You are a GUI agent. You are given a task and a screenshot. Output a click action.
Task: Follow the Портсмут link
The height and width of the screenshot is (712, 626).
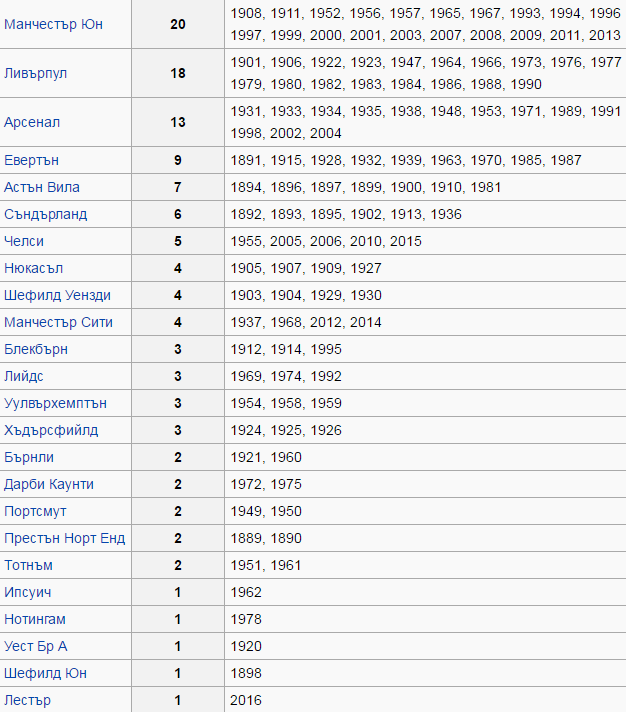[35, 511]
